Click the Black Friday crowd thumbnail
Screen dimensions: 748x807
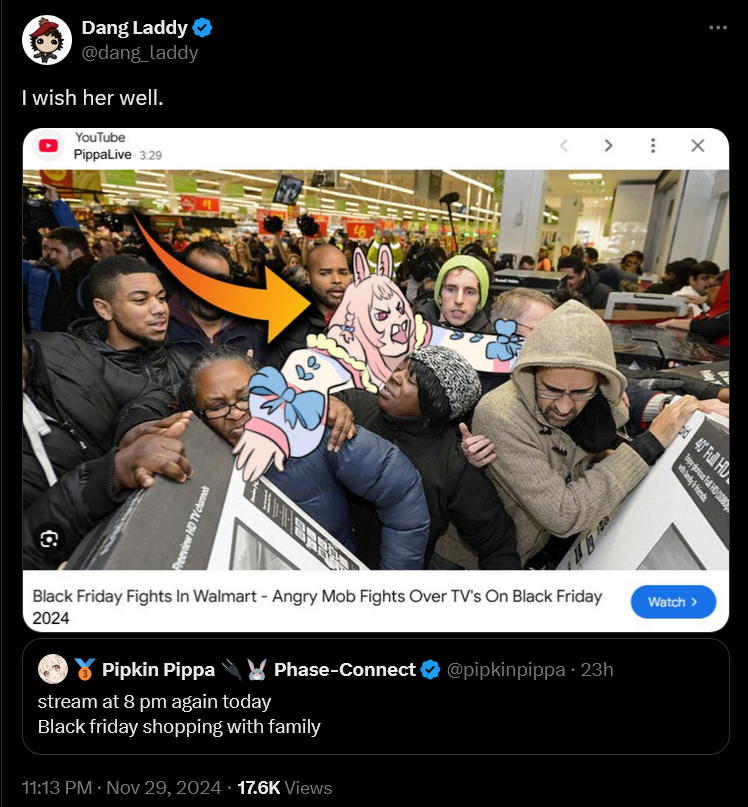coord(376,370)
